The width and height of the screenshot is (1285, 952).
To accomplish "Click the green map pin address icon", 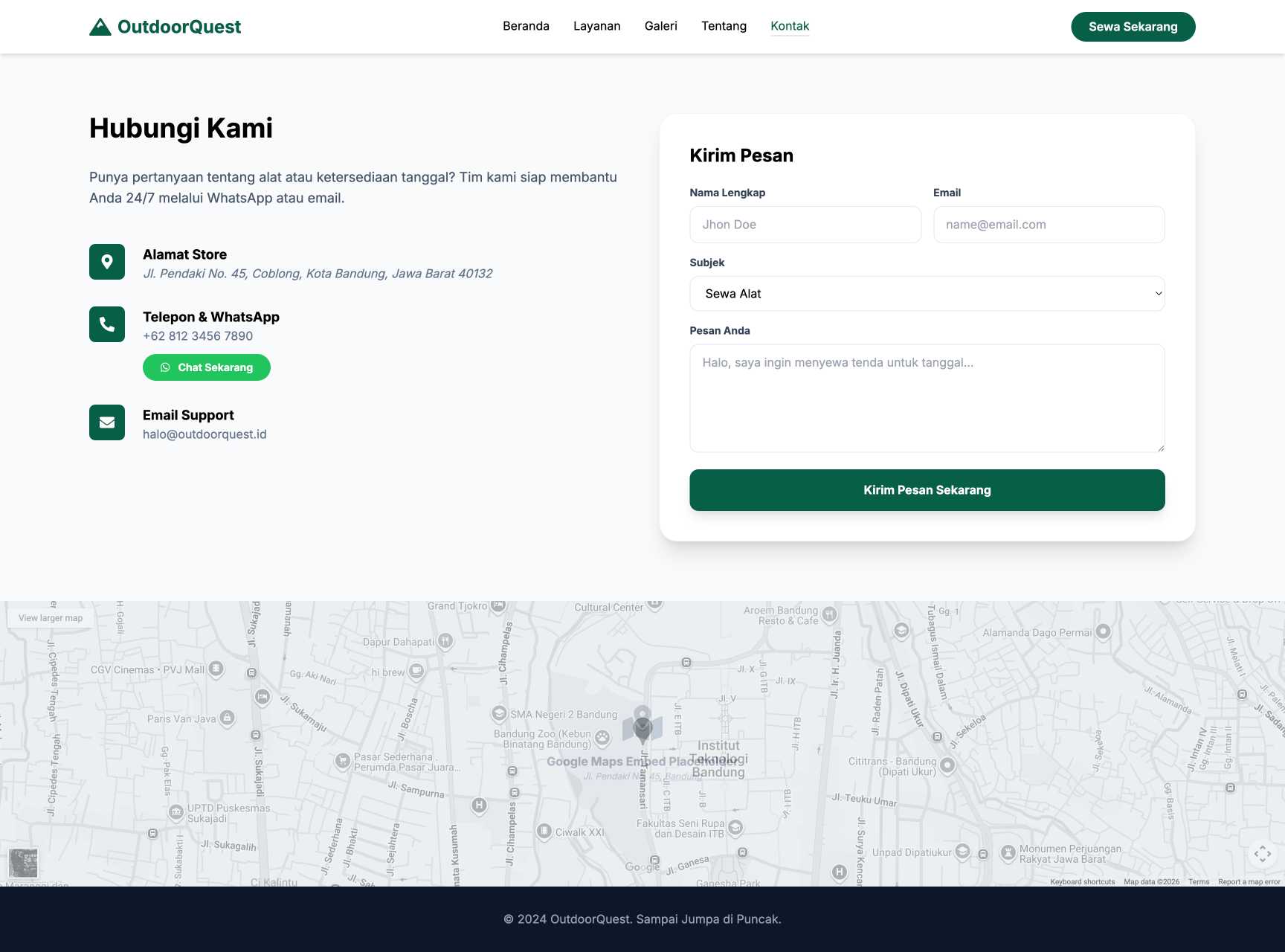I will 107,262.
